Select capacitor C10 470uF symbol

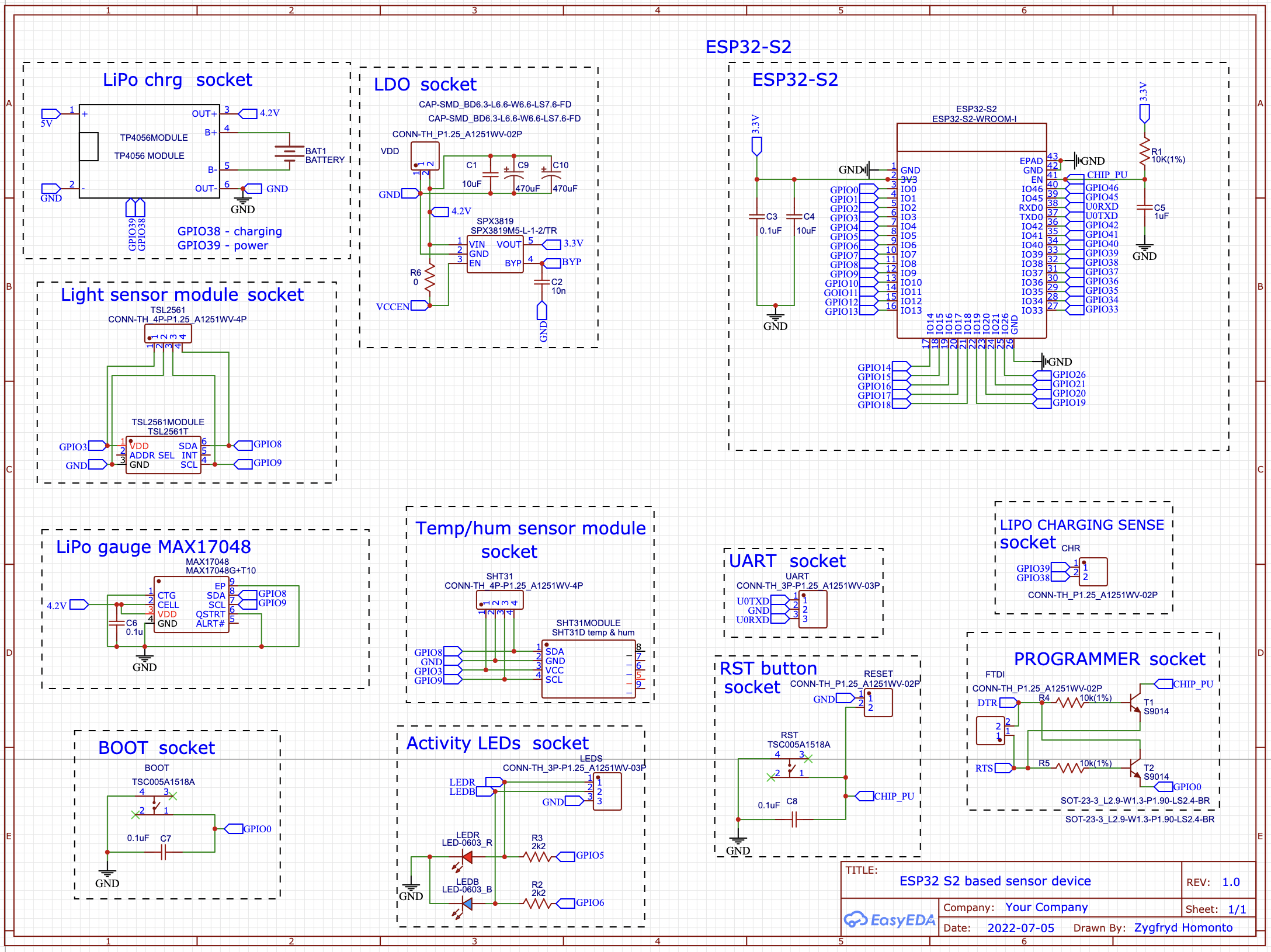pyautogui.click(x=551, y=174)
